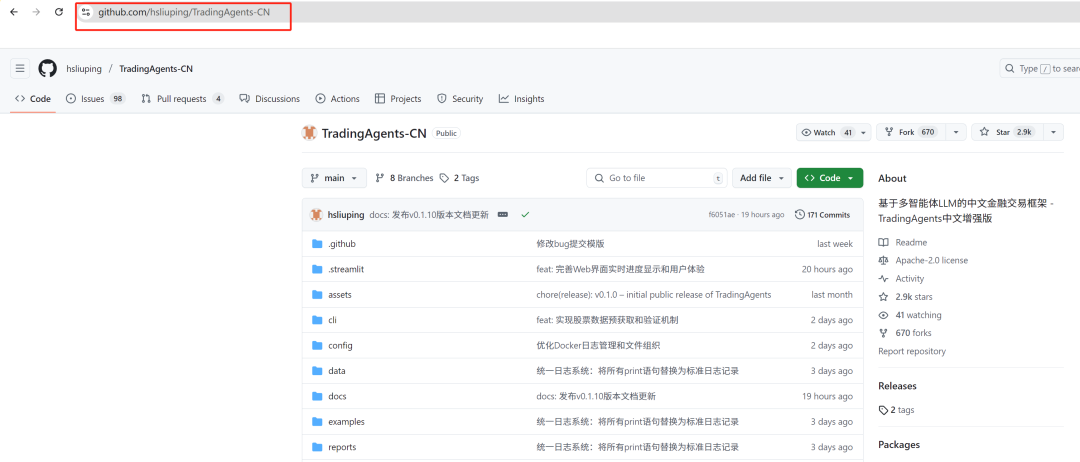Click the browser forward arrow
Viewport: 1080px width, 462px height.
point(37,12)
